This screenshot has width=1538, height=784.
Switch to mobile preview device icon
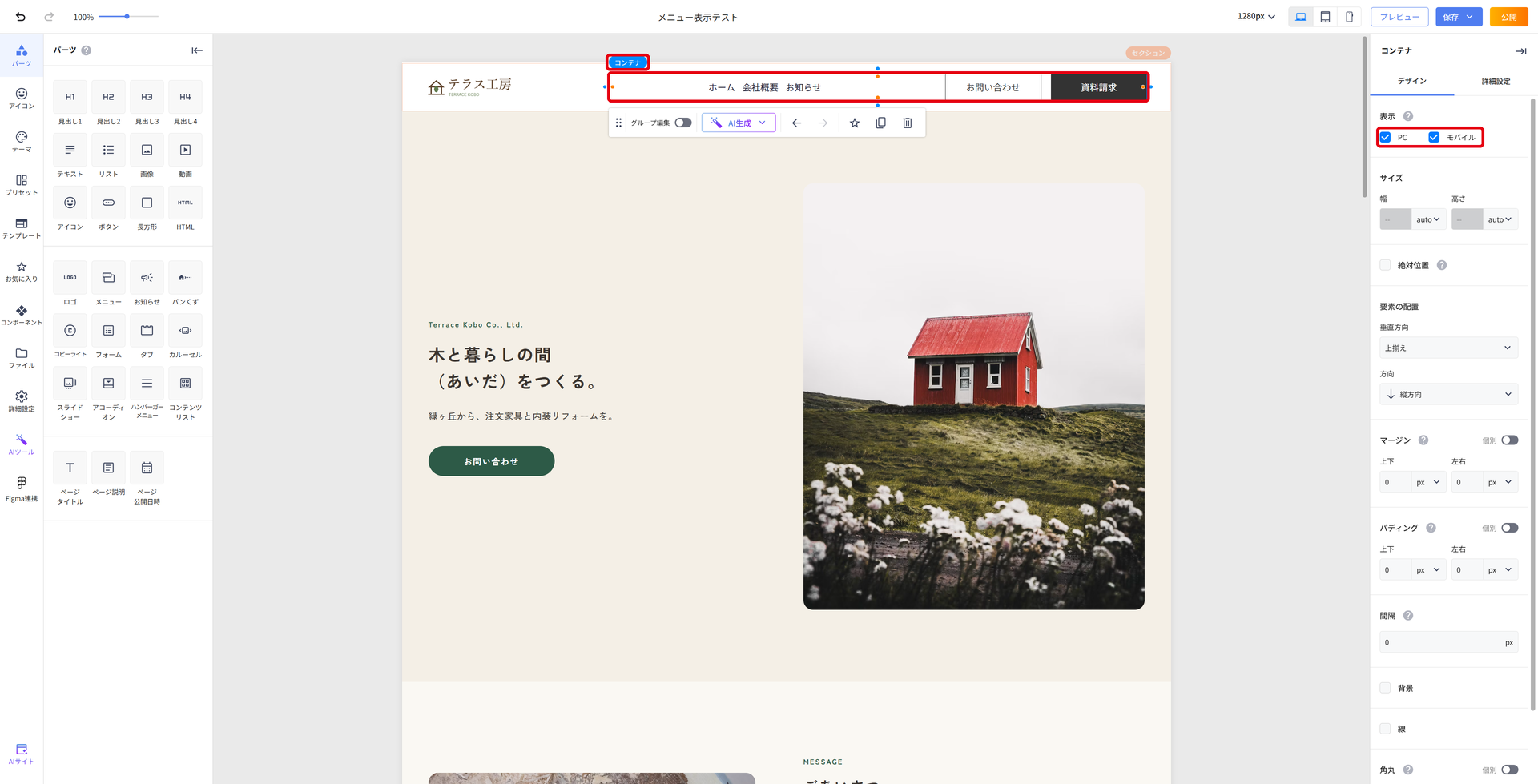pos(1349,17)
